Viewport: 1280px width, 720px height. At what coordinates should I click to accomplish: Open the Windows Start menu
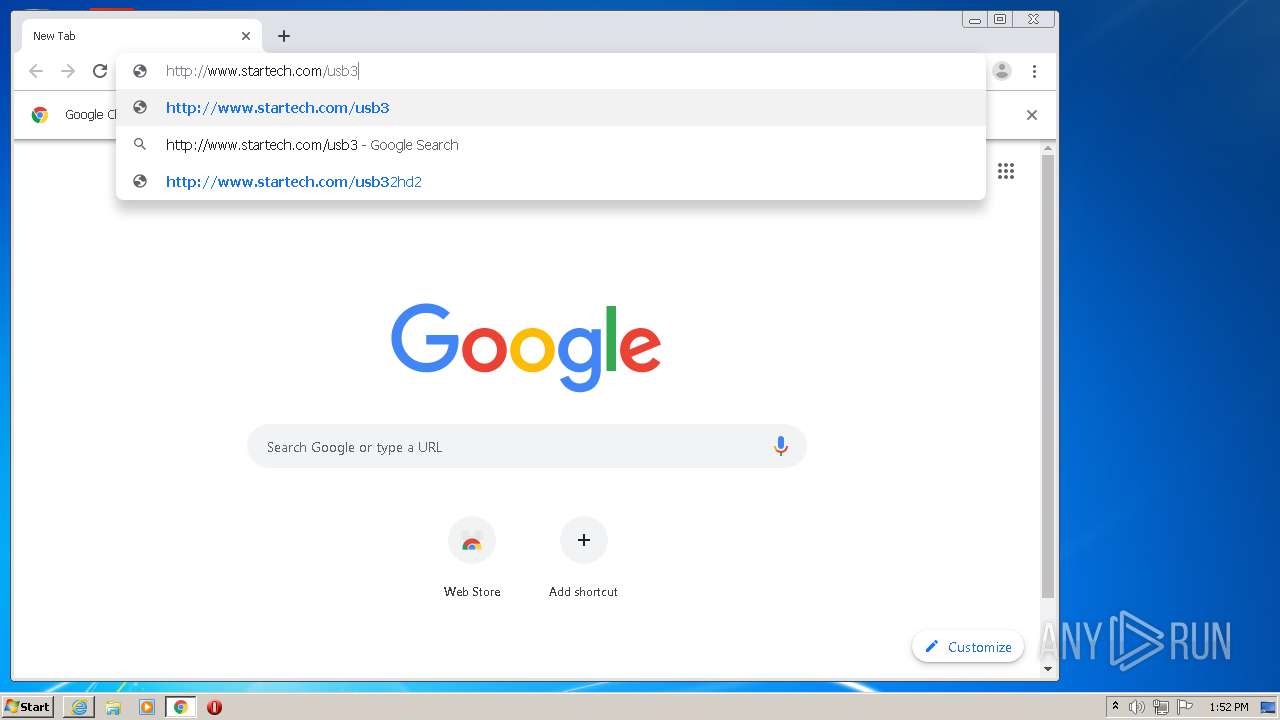point(28,707)
